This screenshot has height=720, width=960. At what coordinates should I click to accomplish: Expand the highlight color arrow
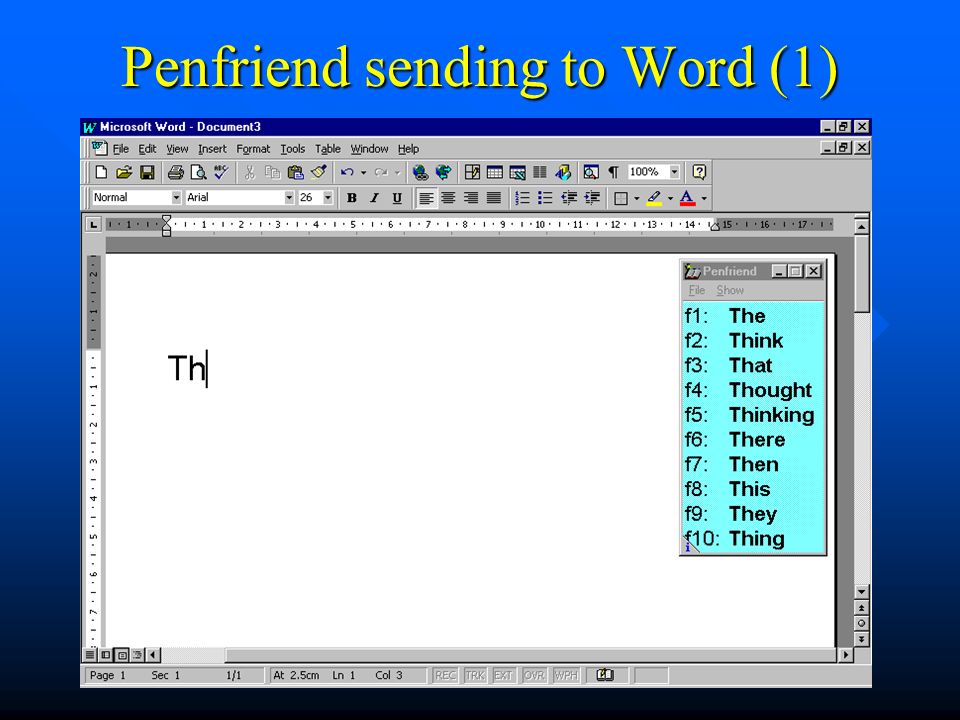coord(670,198)
